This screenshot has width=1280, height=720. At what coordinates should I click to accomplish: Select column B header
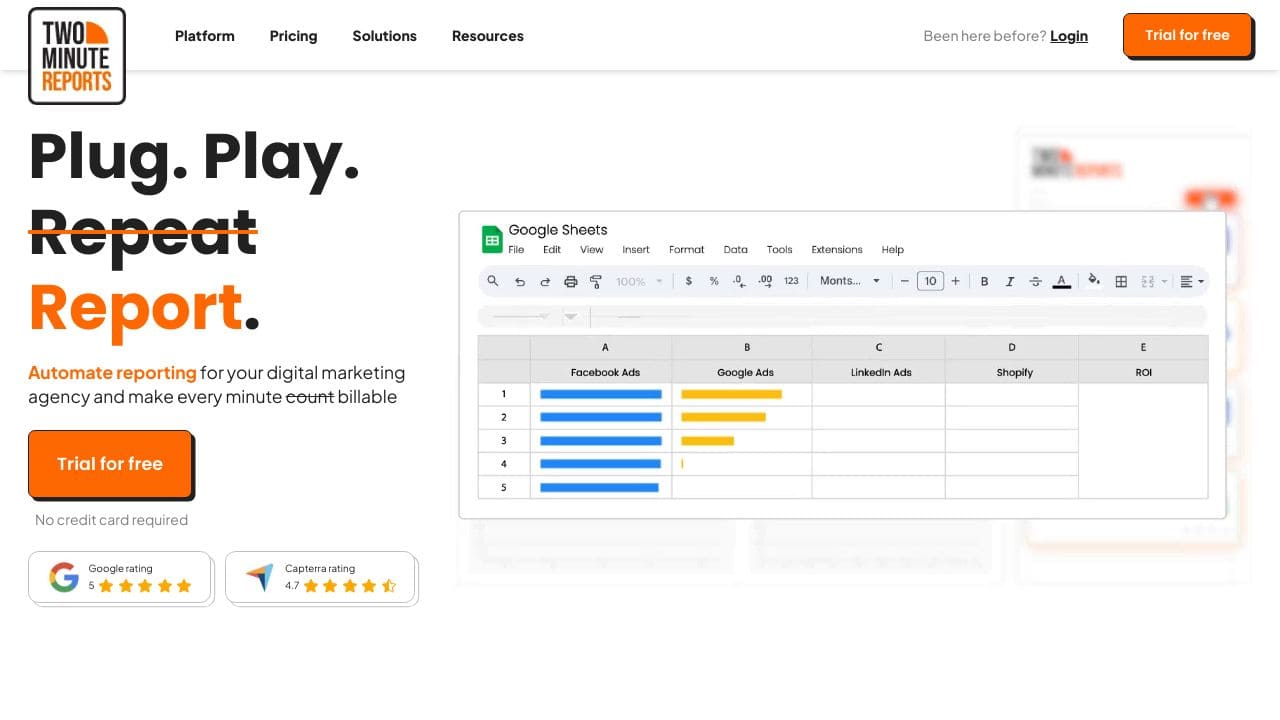pos(742,348)
